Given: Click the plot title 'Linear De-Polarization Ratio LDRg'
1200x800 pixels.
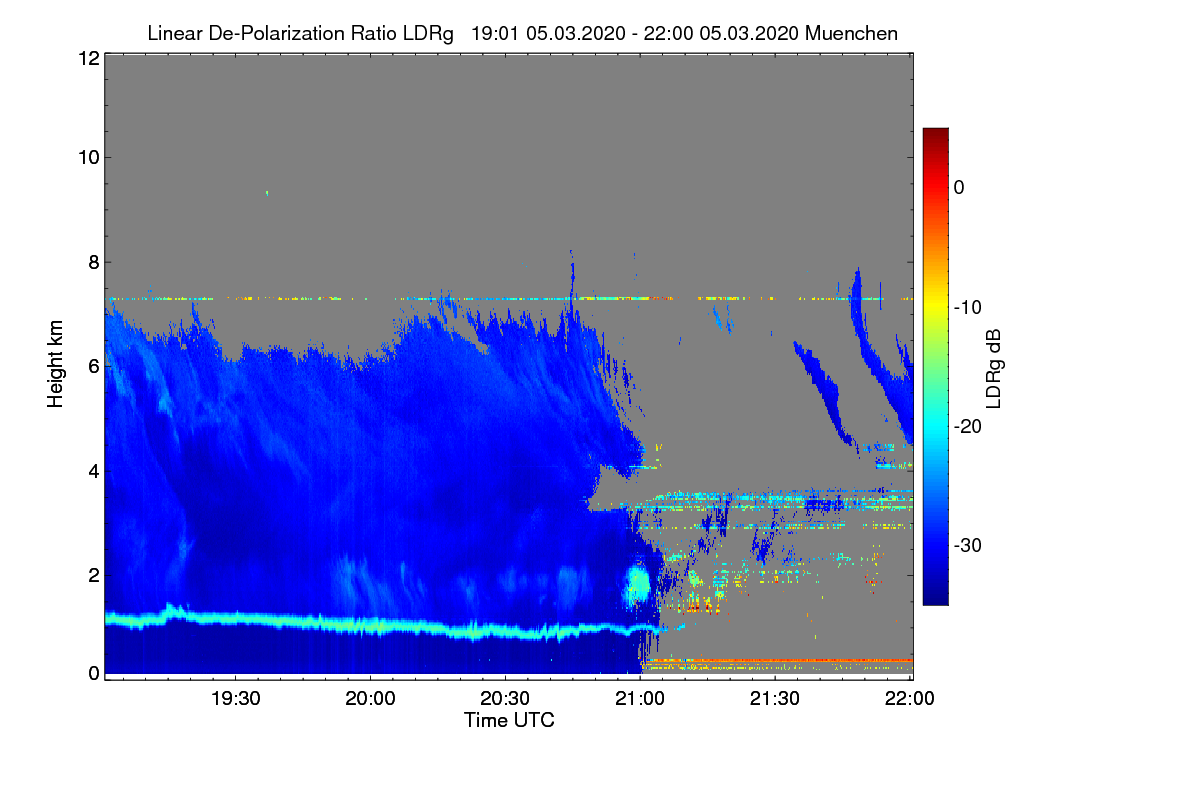Looking at the screenshot, I should [x=300, y=34].
